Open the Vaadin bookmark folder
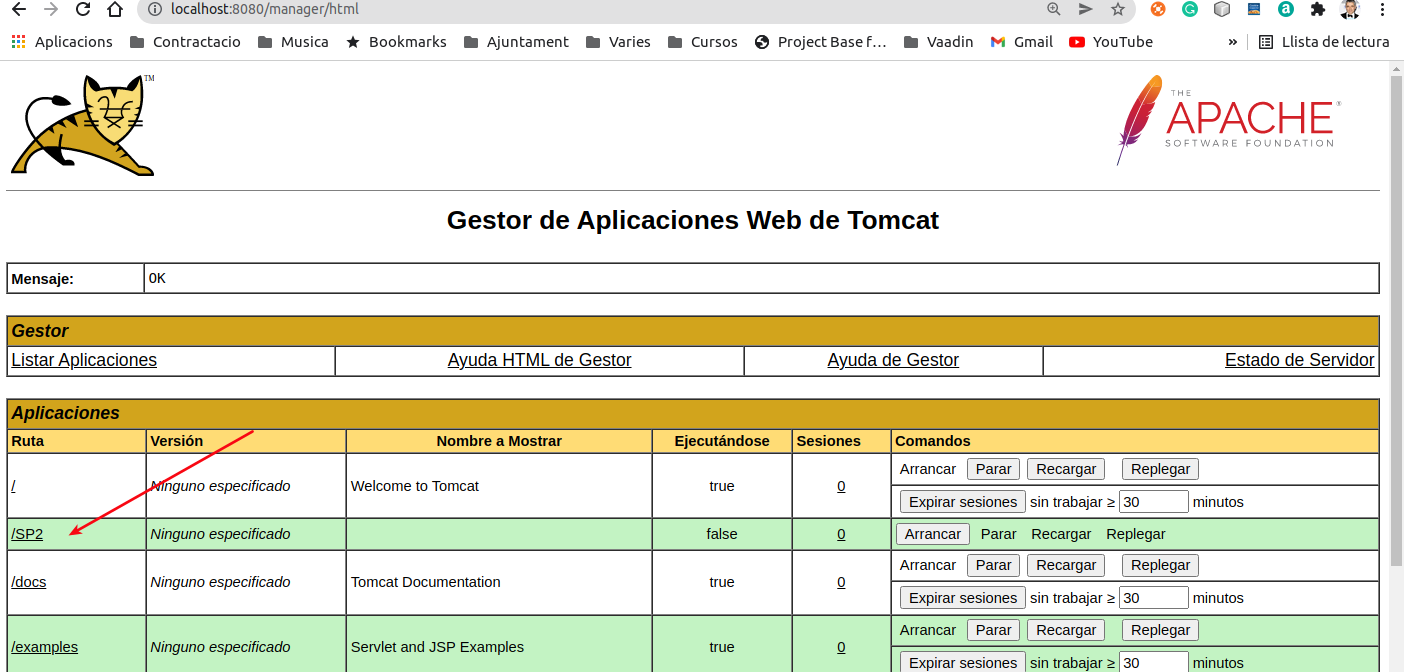The image size is (1404, 672). (x=938, y=42)
